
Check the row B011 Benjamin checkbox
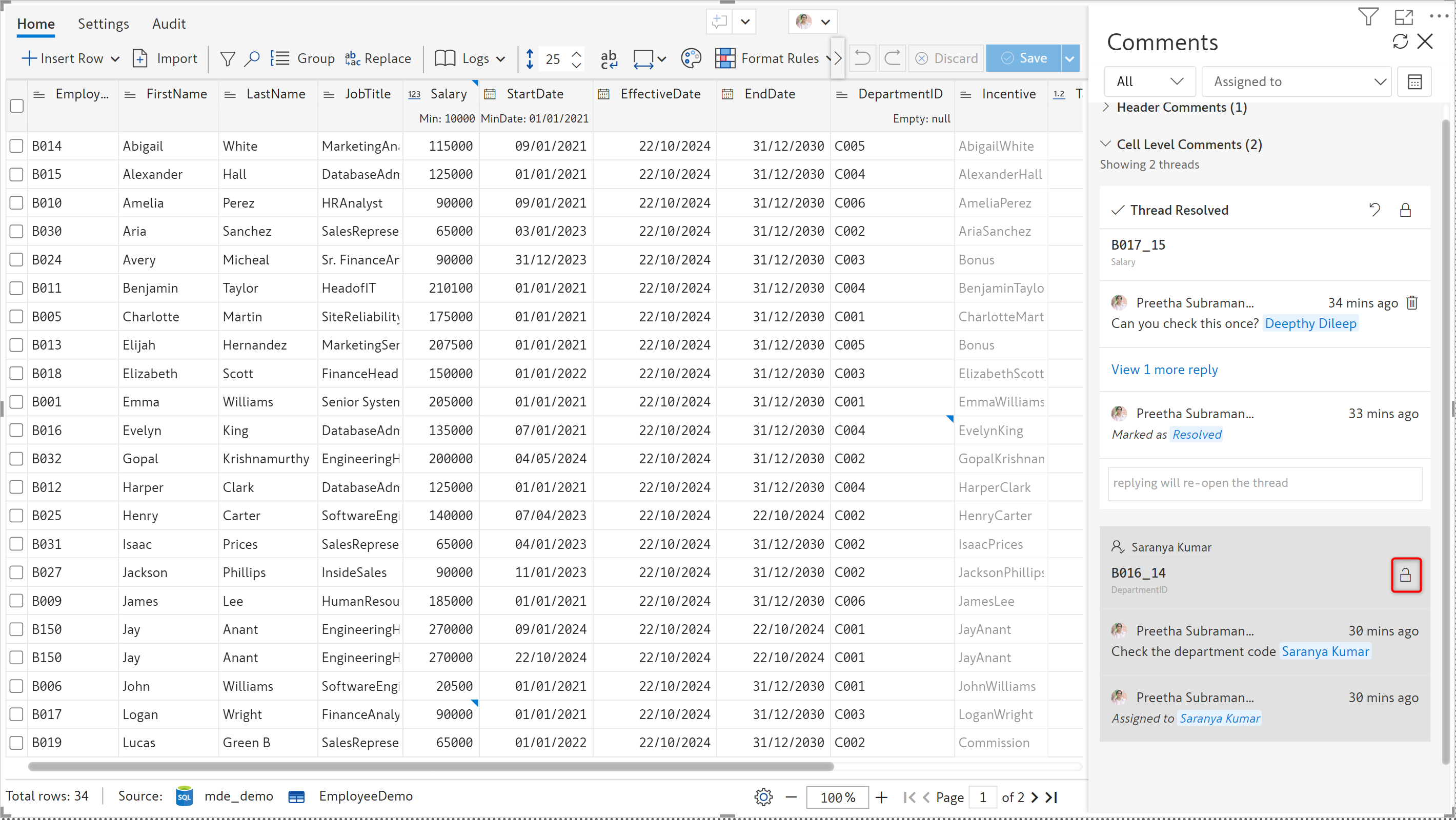pos(16,288)
